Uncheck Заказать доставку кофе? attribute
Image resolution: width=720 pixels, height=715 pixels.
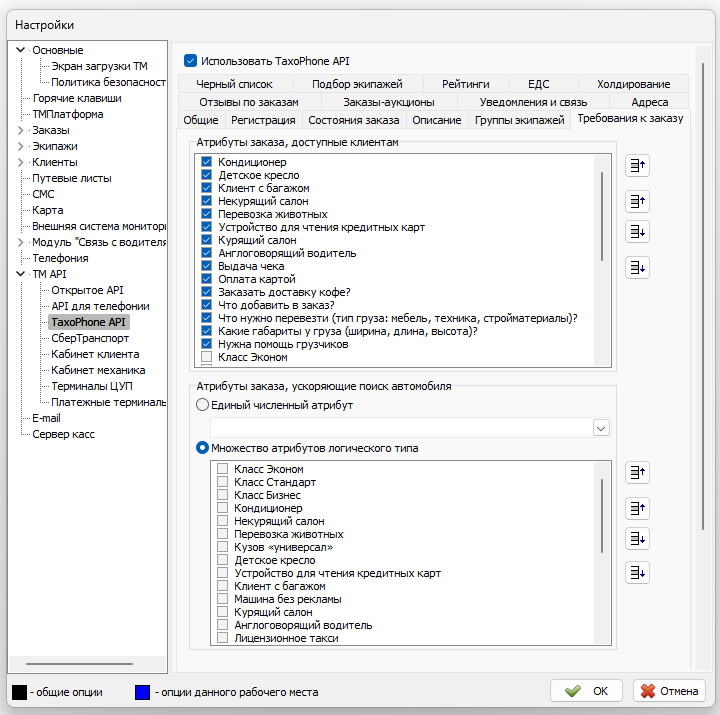click(207, 292)
